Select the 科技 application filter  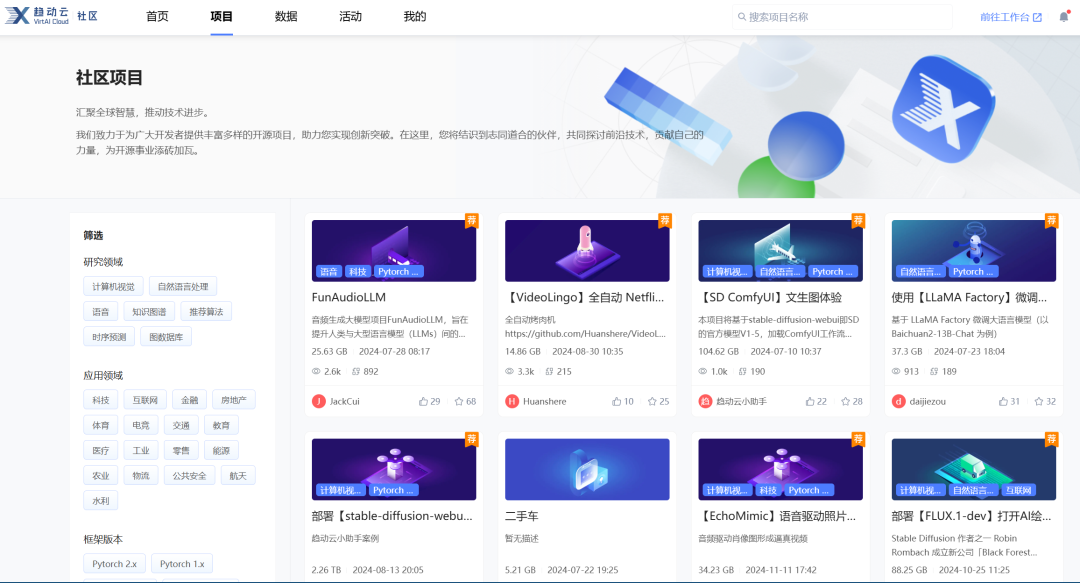[101, 400]
